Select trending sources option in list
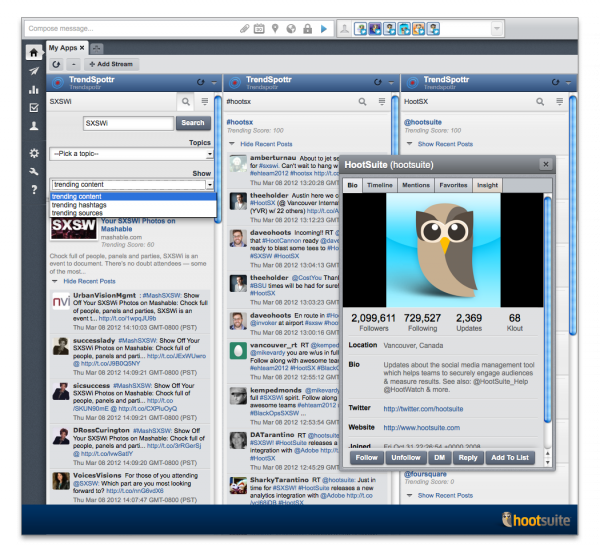This screenshot has height=557, width=600. 133,213
